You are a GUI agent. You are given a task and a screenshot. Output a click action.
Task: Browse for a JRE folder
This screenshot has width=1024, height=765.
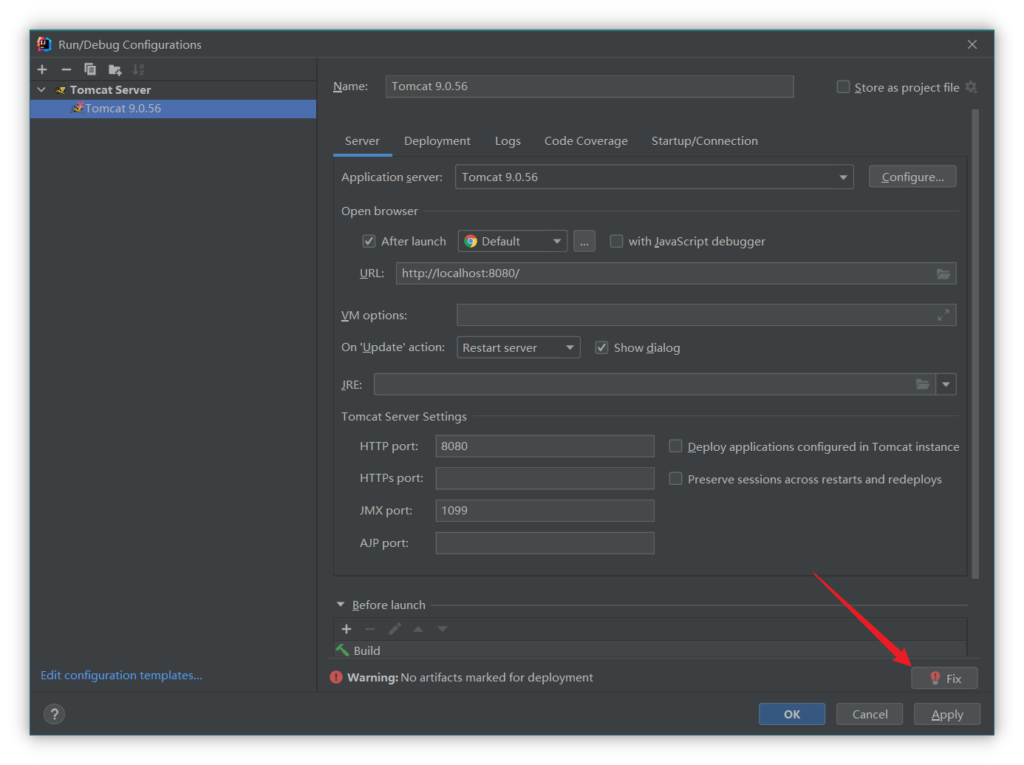click(x=922, y=384)
